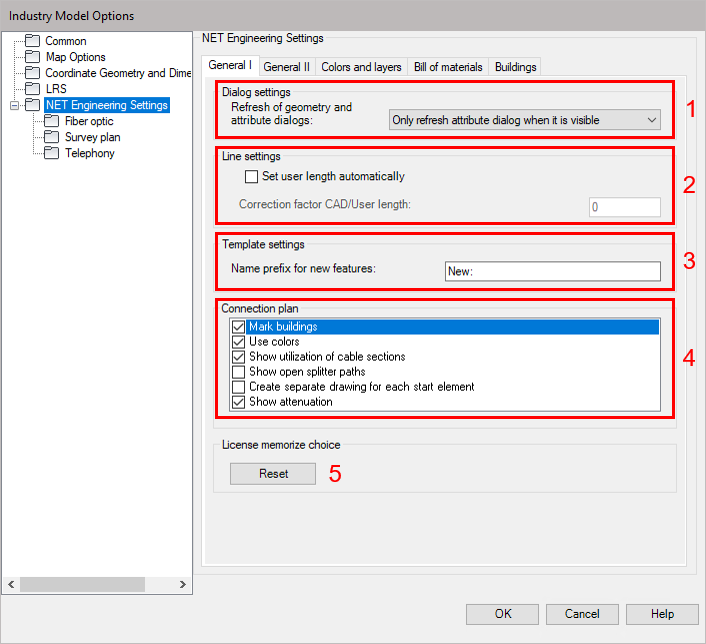Click the Help button
Screen dimensions: 706x644
662,614
